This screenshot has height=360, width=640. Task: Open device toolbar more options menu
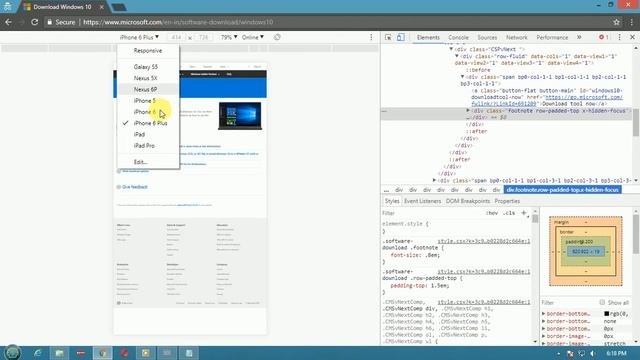coord(371,37)
